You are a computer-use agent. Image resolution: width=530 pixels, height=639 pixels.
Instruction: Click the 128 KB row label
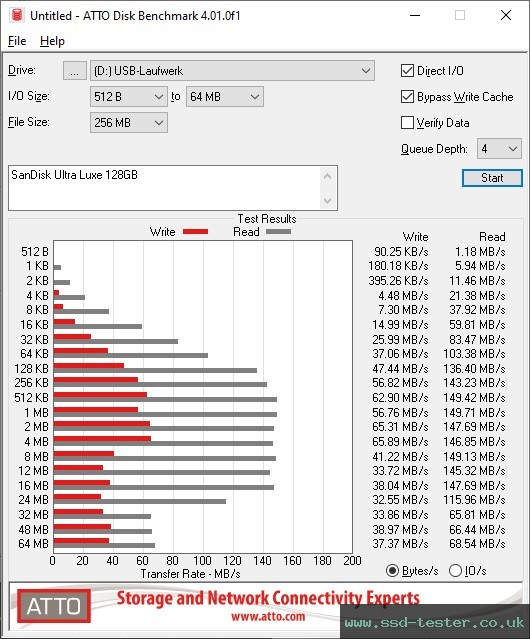point(31,369)
